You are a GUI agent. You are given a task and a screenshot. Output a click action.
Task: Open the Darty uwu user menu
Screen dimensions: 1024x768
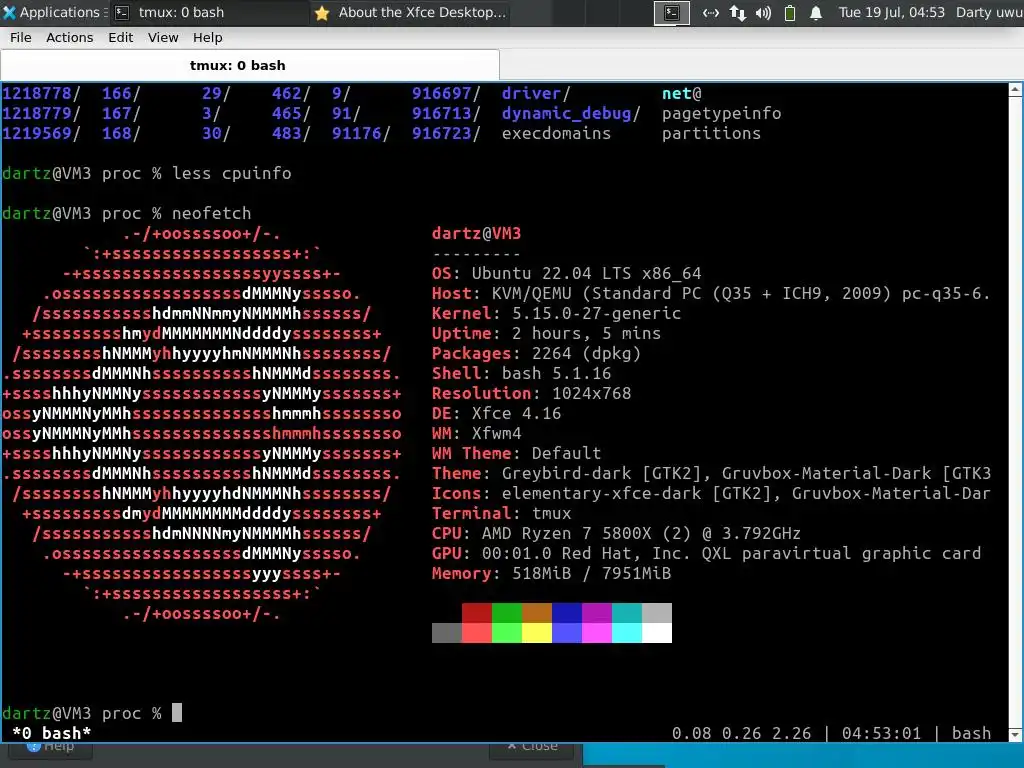[989, 12]
